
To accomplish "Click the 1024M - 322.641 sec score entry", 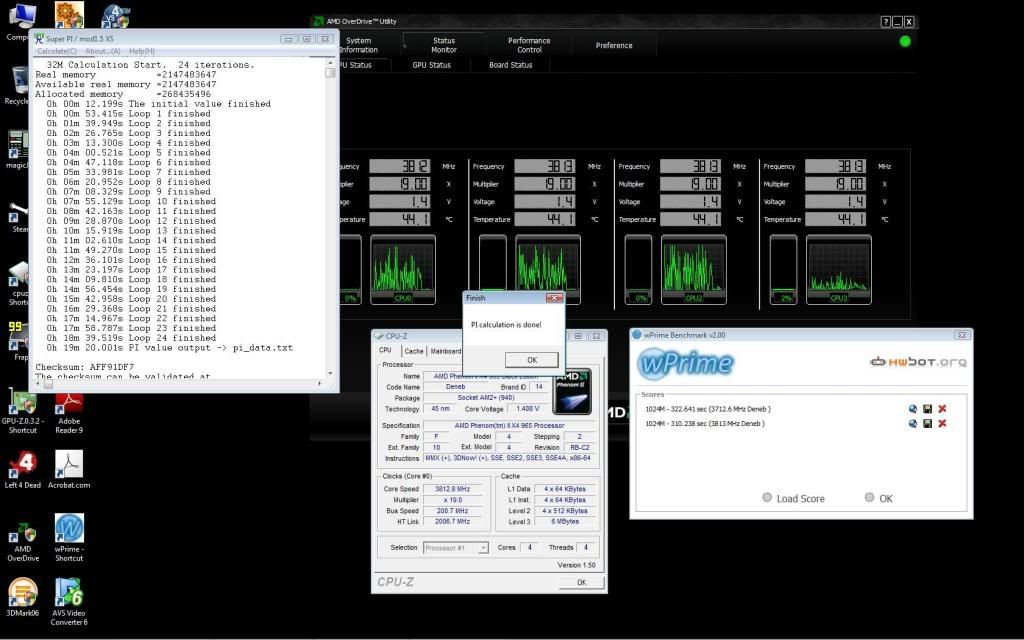I will click(708, 409).
